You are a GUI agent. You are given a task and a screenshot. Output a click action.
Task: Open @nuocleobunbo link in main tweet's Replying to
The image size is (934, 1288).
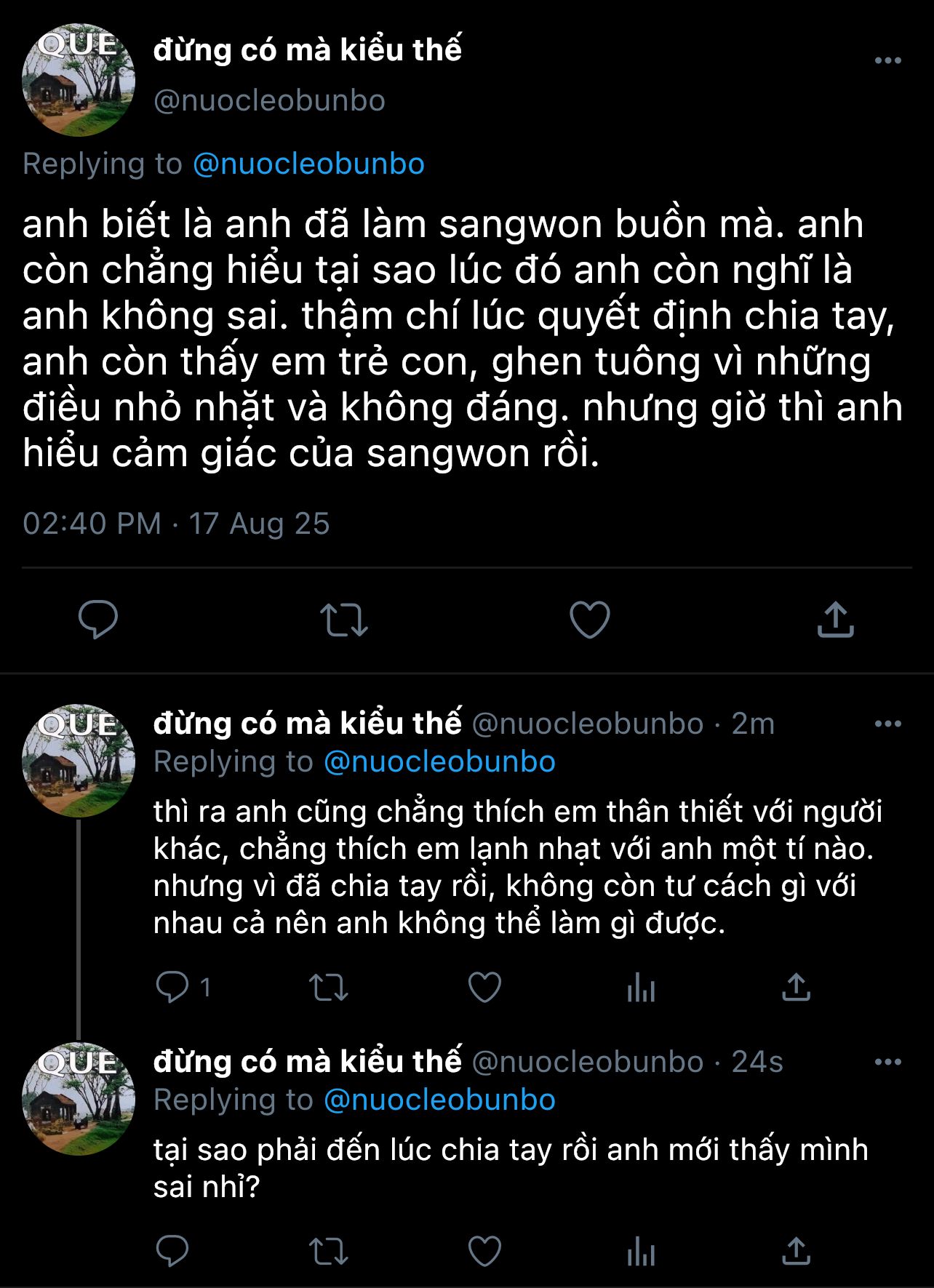pyautogui.click(x=308, y=164)
